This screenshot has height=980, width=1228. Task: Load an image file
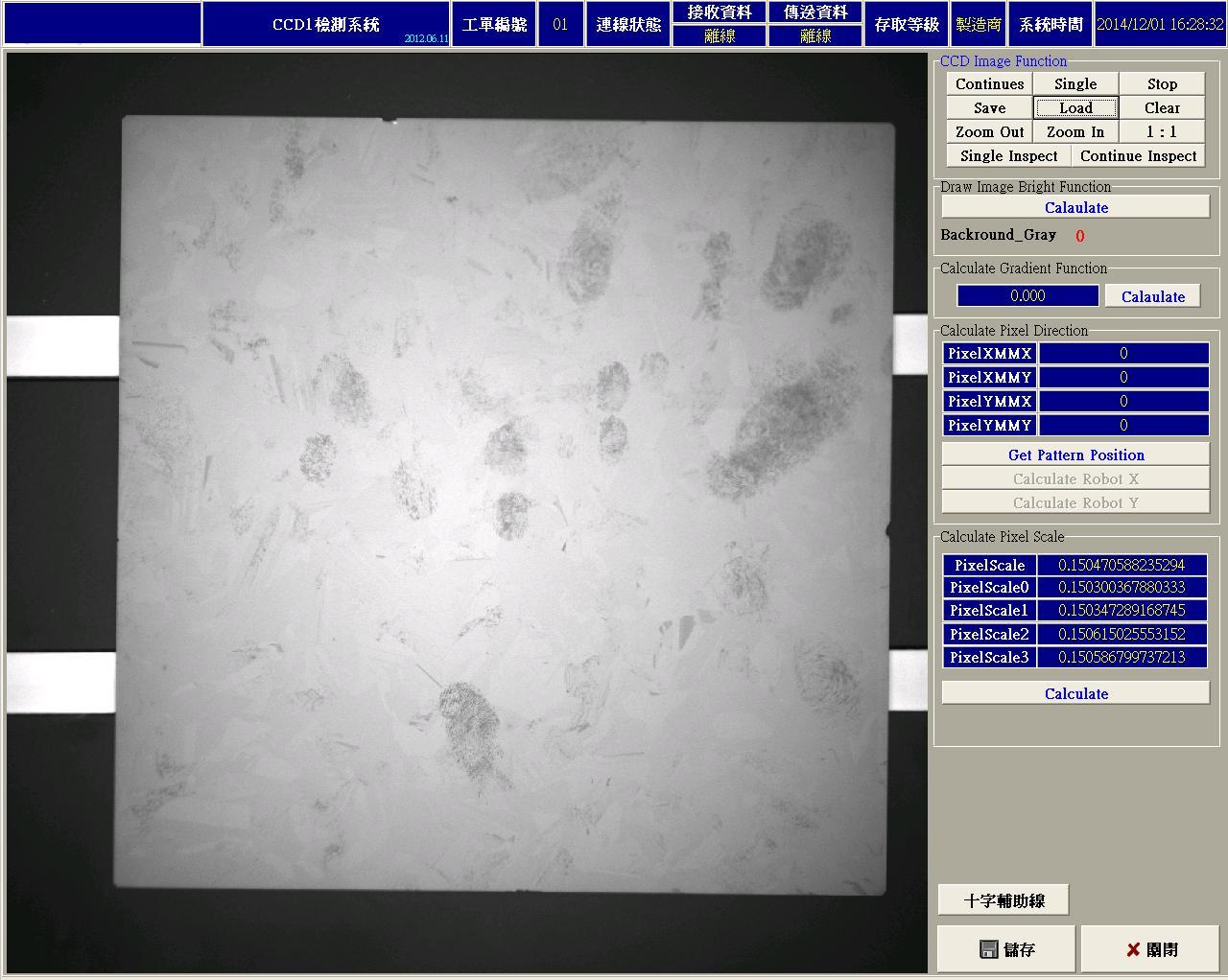[x=1075, y=108]
